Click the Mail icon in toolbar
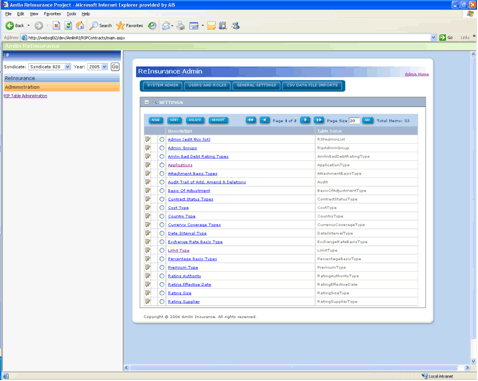The height and width of the screenshot is (381, 478). (x=166, y=26)
